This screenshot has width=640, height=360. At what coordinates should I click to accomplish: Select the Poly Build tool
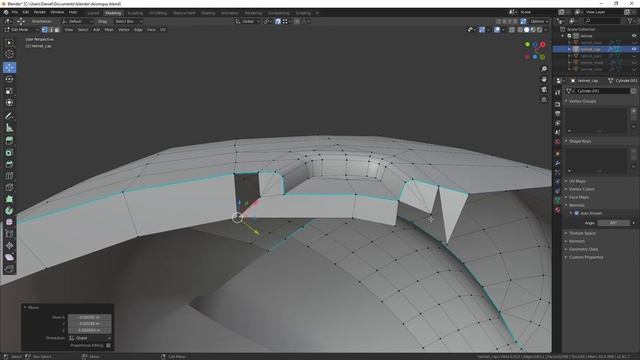tap(9, 199)
